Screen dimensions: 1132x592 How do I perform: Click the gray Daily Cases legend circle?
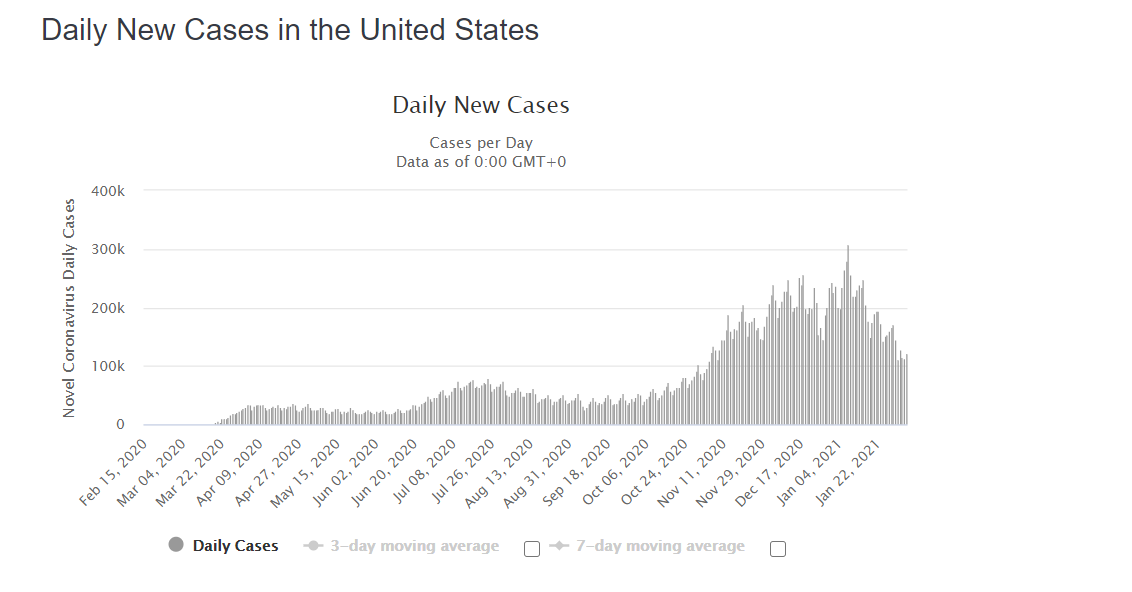(x=176, y=544)
